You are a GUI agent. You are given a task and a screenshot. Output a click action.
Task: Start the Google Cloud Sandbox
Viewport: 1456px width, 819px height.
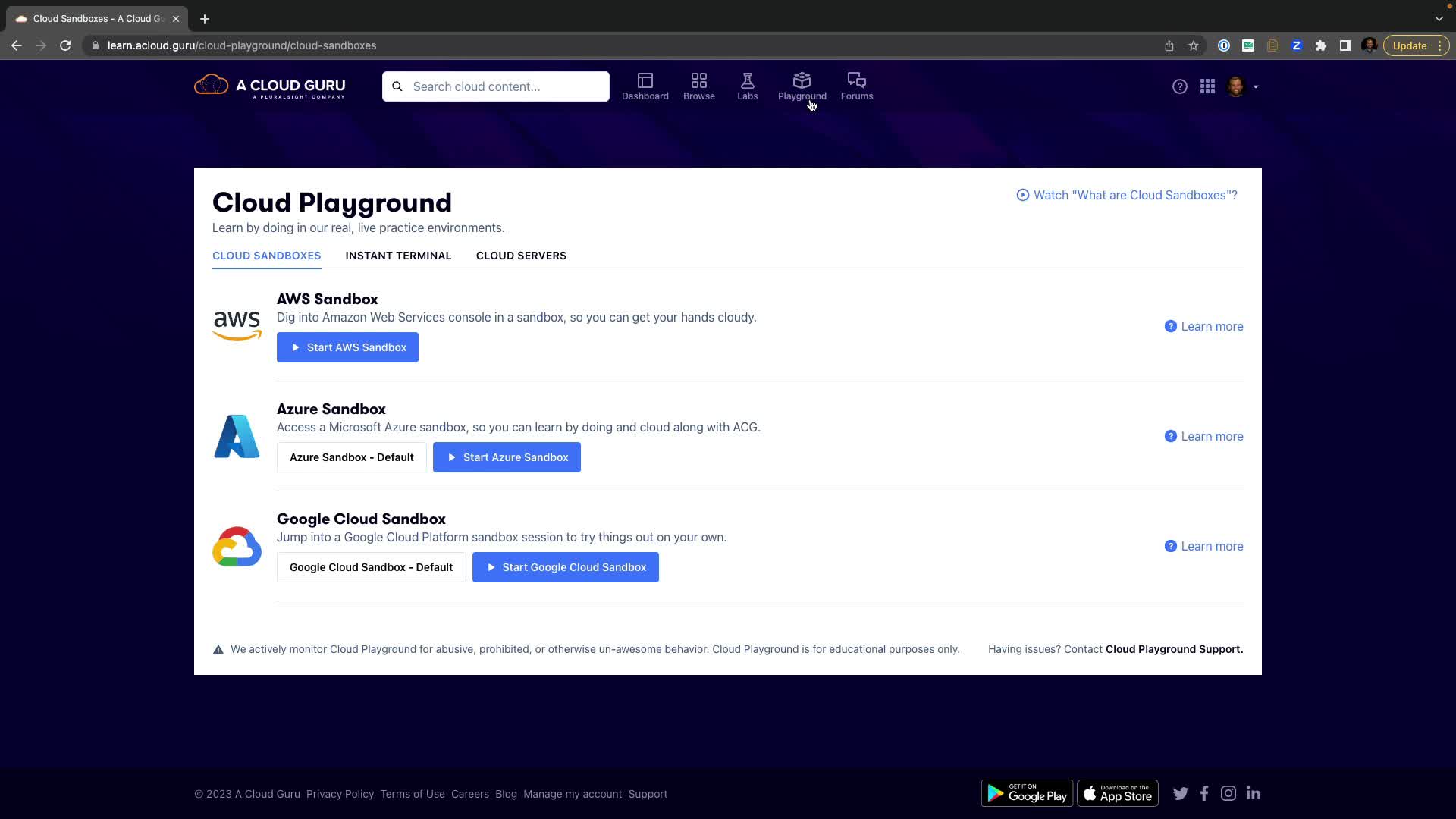pyautogui.click(x=565, y=567)
